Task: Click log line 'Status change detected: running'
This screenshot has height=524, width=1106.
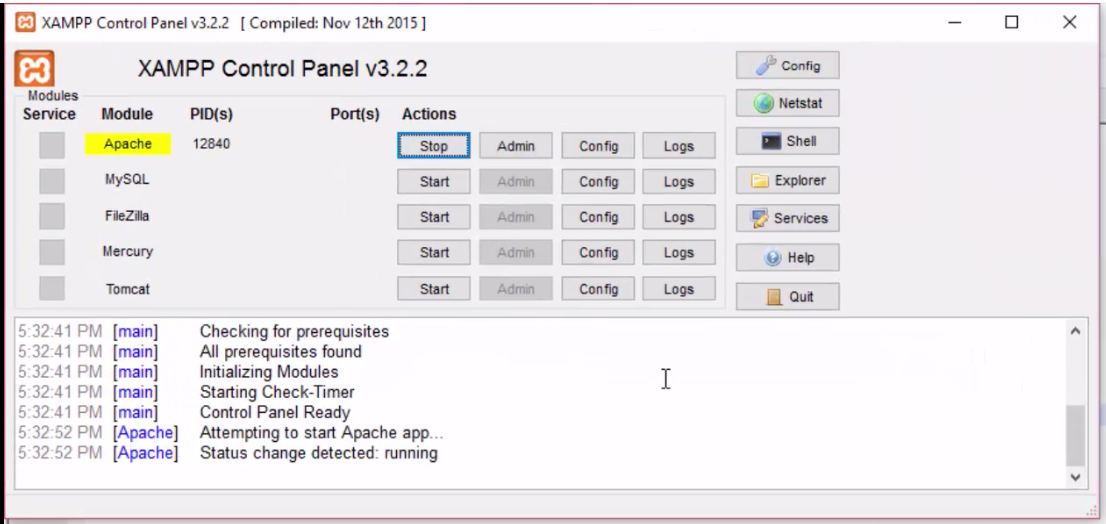Action: click(319, 453)
